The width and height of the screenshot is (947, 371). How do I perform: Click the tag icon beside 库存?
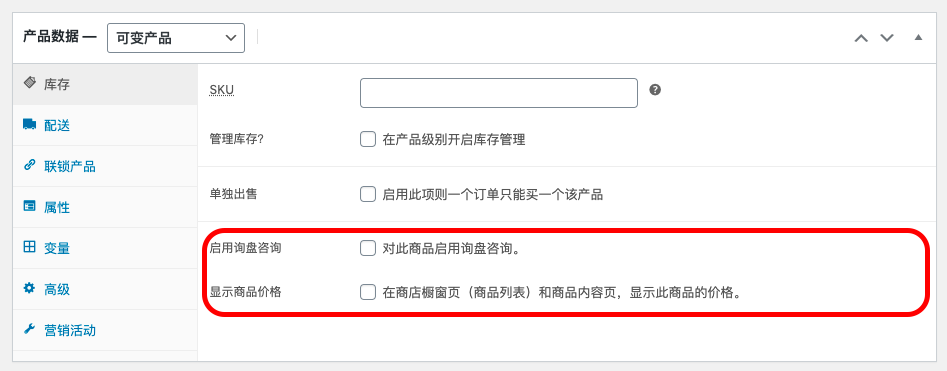coord(29,83)
